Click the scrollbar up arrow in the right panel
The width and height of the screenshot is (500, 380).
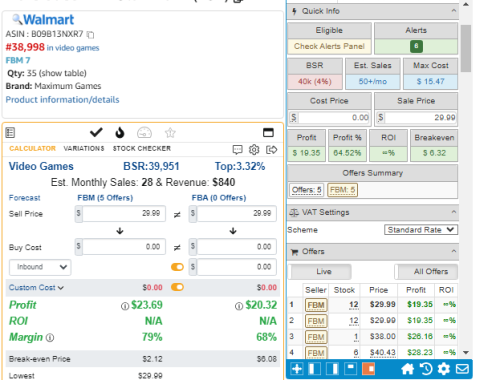[466, 4]
